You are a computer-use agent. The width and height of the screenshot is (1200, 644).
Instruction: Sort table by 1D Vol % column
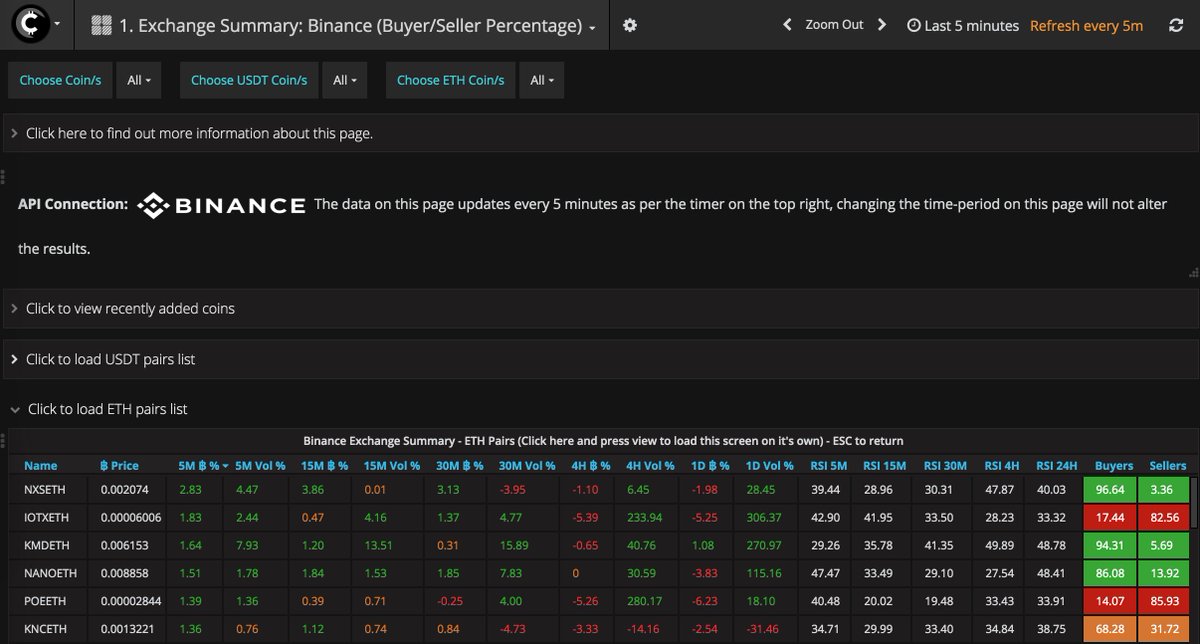[768, 465]
